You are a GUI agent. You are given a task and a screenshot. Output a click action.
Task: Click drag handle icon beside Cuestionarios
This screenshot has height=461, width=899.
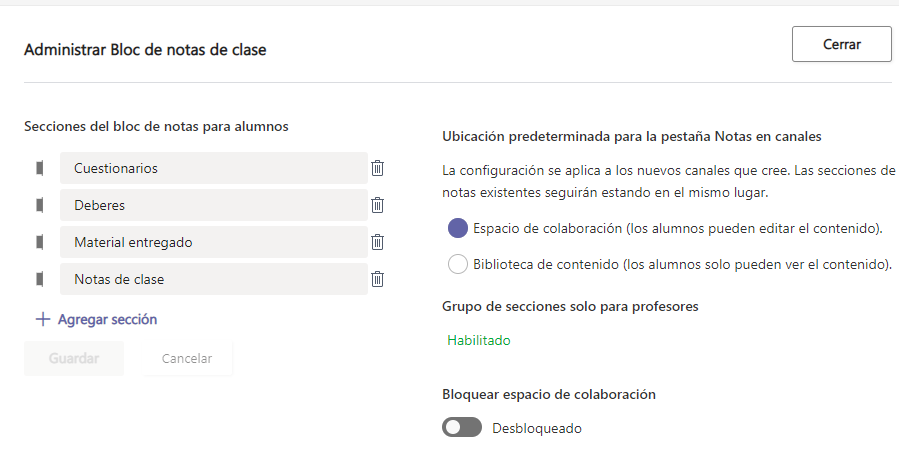click(x=40, y=168)
